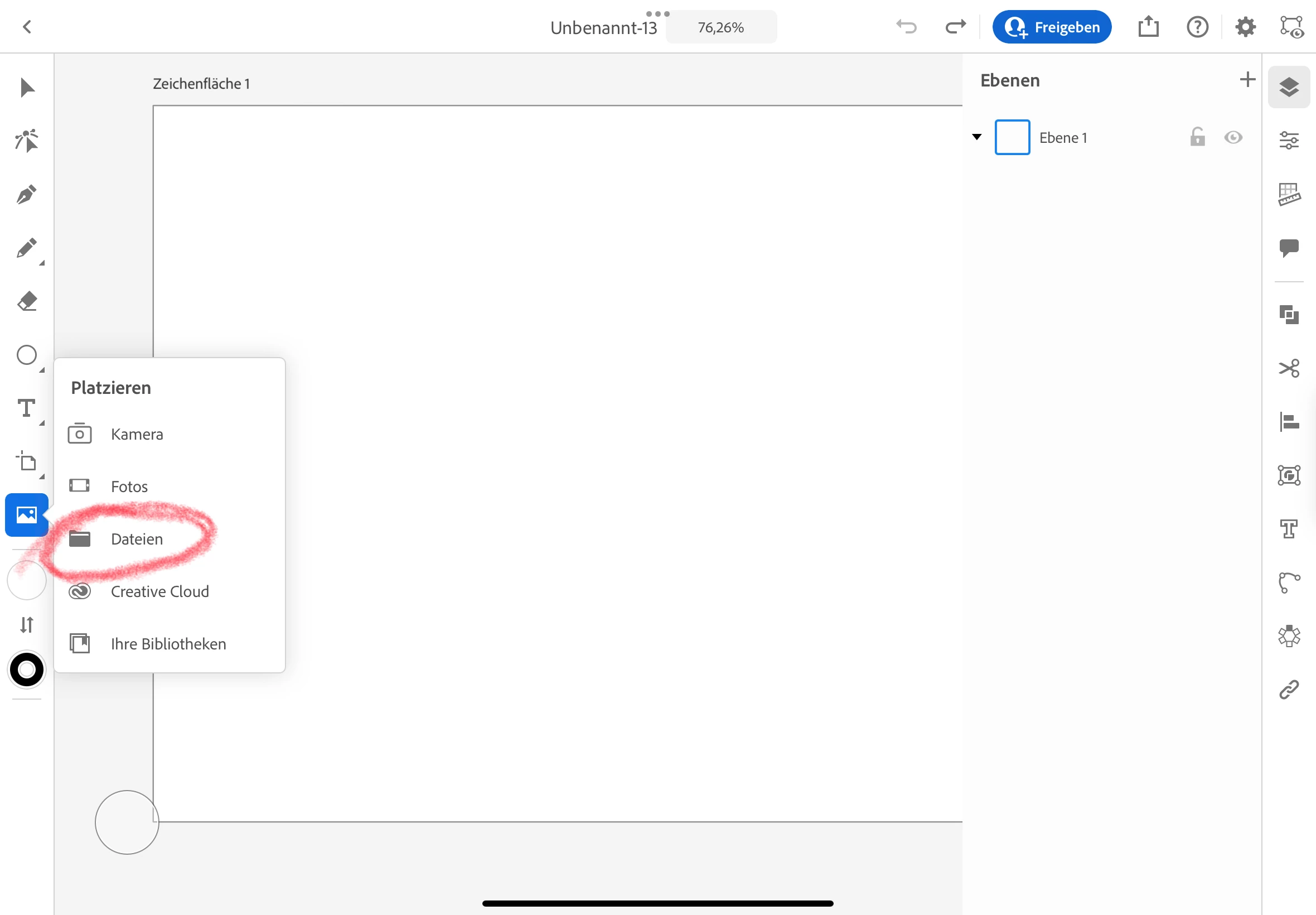The height and width of the screenshot is (915, 1316).
Task: Open Comments speech bubble panel
Action: click(1289, 248)
